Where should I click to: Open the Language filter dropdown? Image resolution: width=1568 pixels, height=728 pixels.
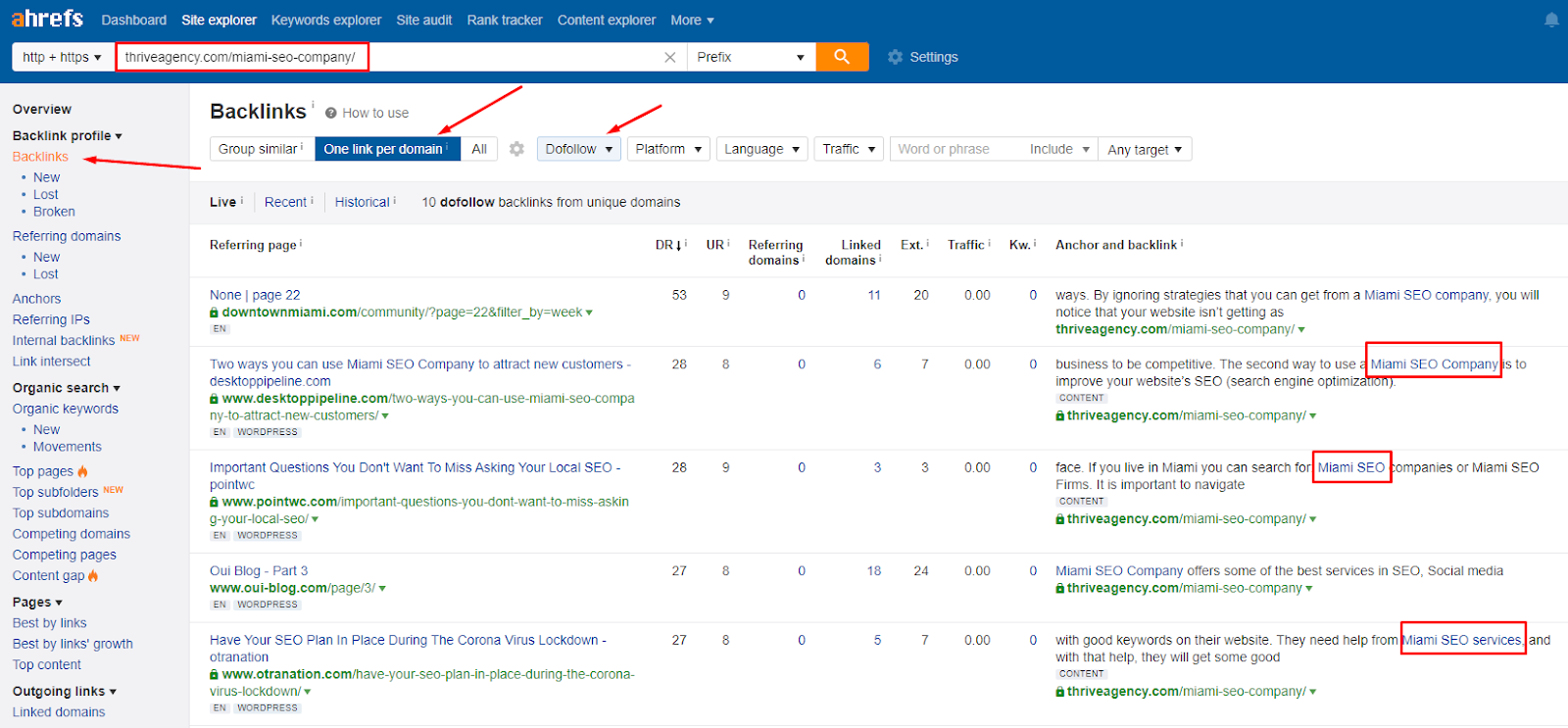(x=761, y=149)
